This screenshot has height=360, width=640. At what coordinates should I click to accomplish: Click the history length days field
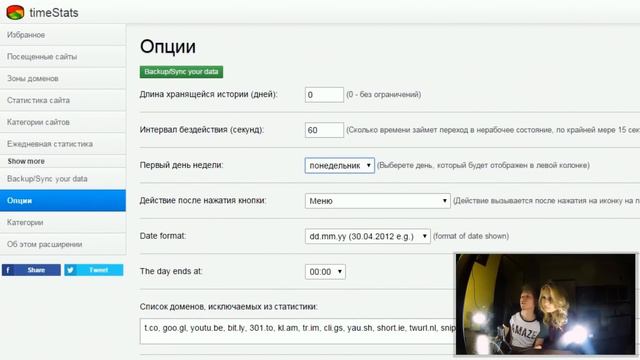(324, 95)
